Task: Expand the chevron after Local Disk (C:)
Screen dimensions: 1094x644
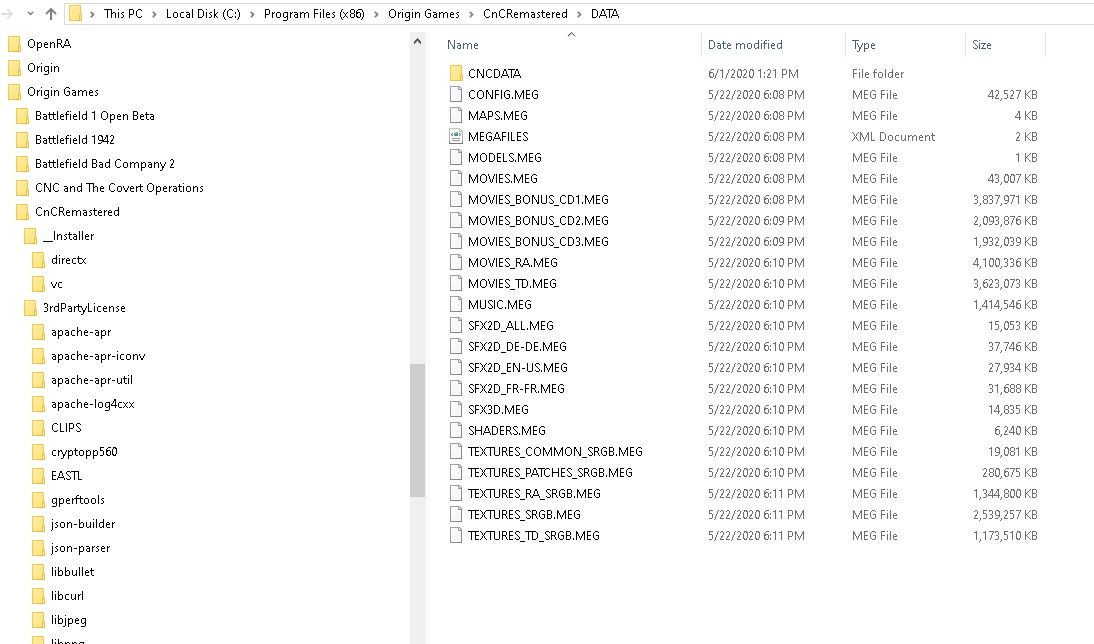Action: click(x=252, y=14)
